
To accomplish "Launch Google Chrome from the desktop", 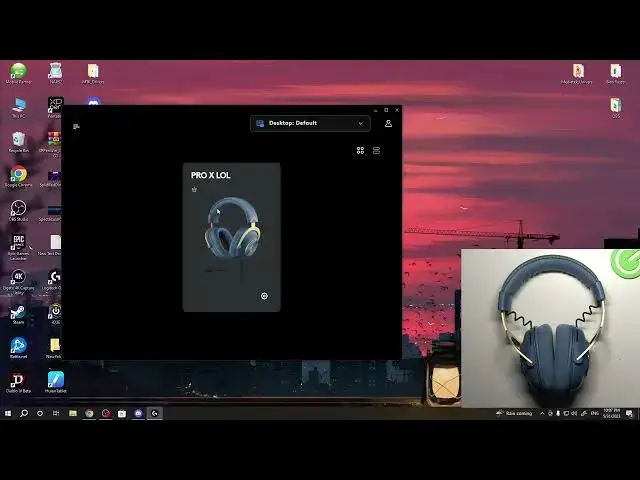I will coord(18,176).
